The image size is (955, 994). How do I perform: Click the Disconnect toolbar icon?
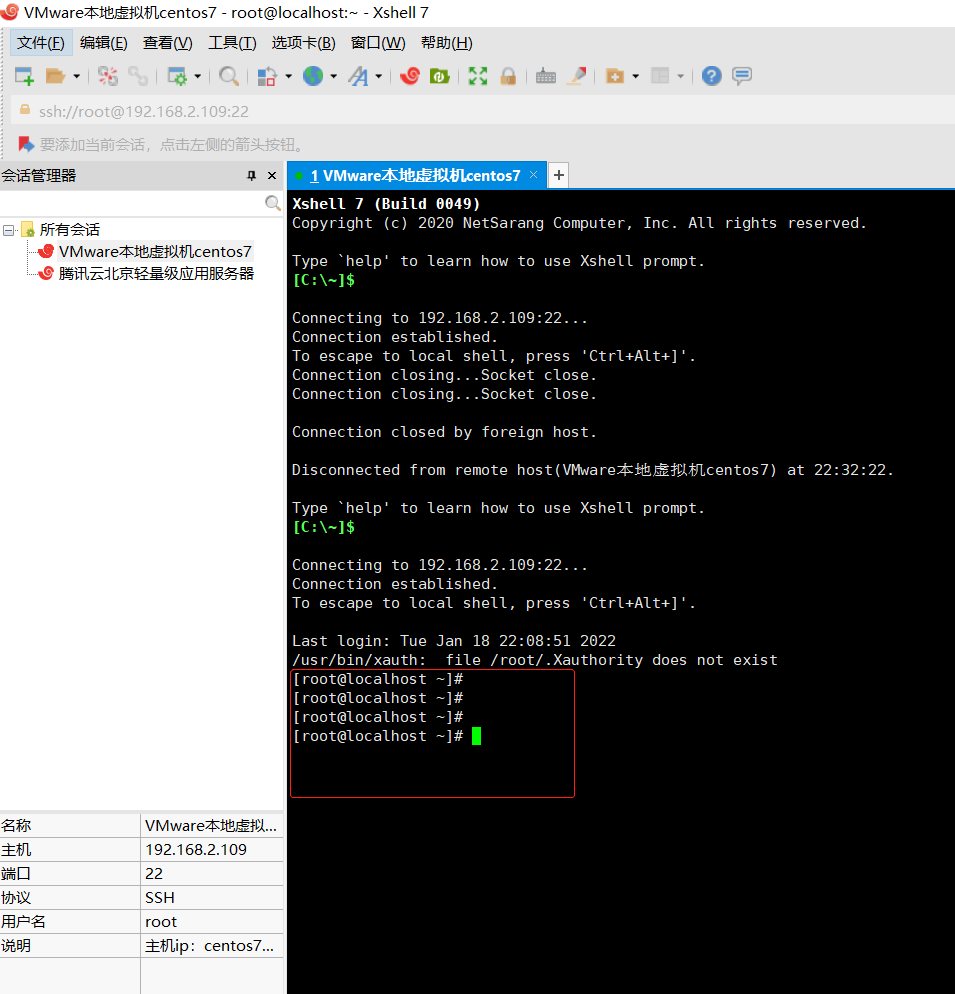pos(107,76)
